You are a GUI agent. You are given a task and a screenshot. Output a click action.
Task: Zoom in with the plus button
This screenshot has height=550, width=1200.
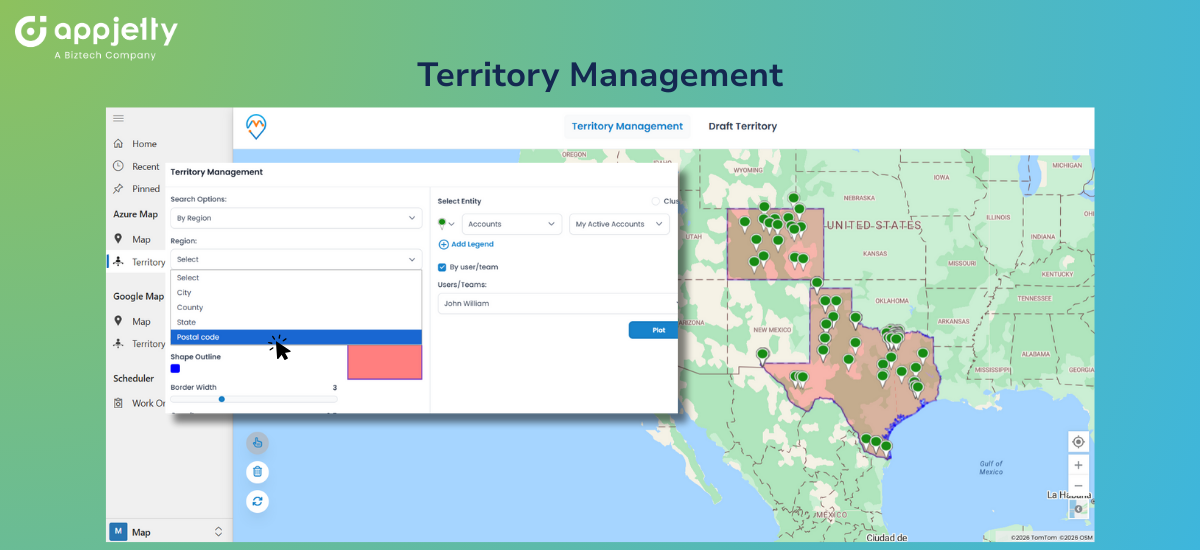1078,465
